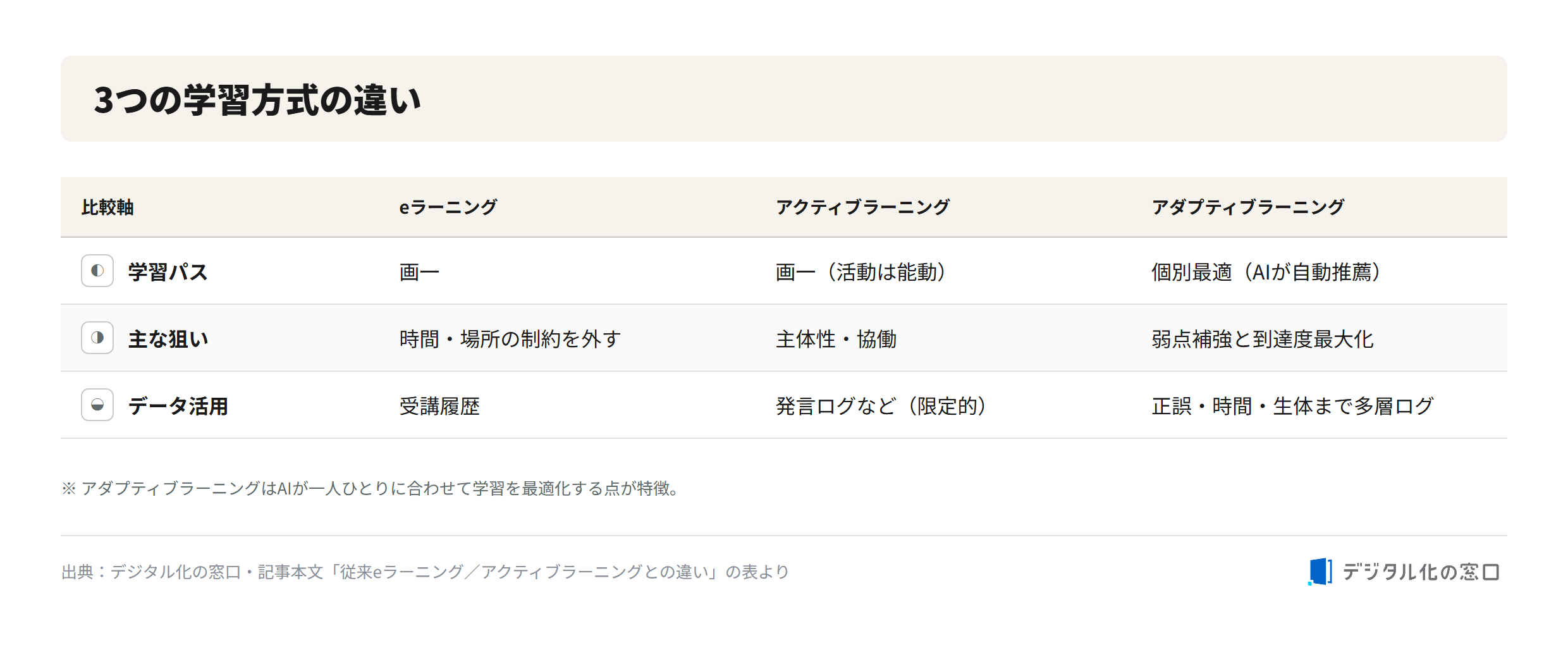
Task: Select the 比較軸 column header
Action: coord(107,207)
